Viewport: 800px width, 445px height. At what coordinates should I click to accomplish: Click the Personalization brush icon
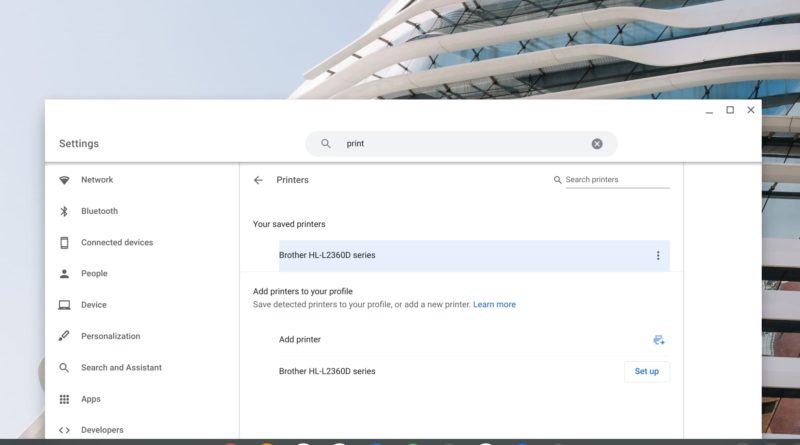click(x=64, y=336)
